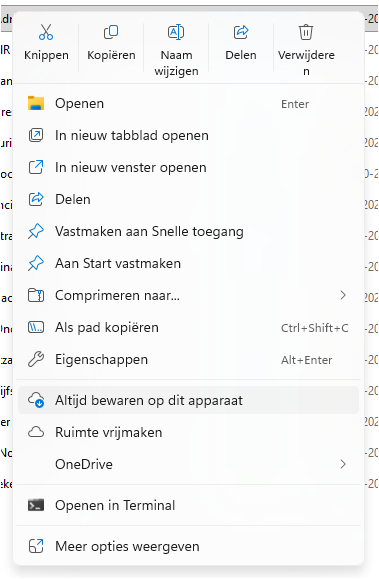The width and height of the screenshot is (379, 579).
Task: Click the scissors Knippen icon
Action: pyautogui.click(x=46, y=32)
